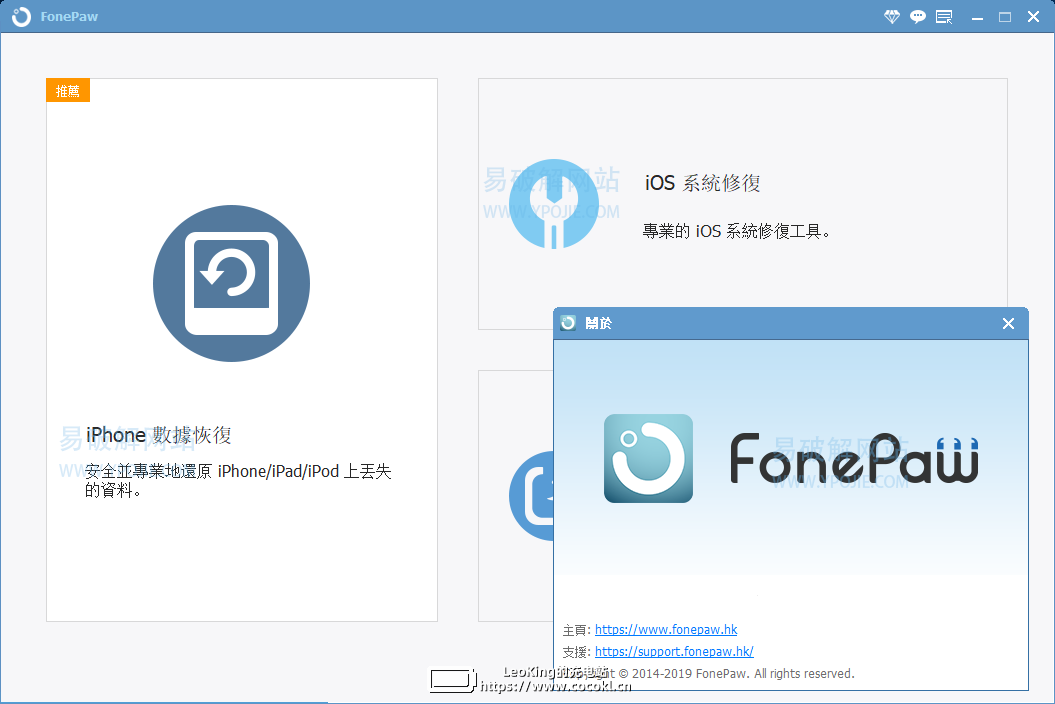Open the iOS system repair wrench icon

click(554, 204)
